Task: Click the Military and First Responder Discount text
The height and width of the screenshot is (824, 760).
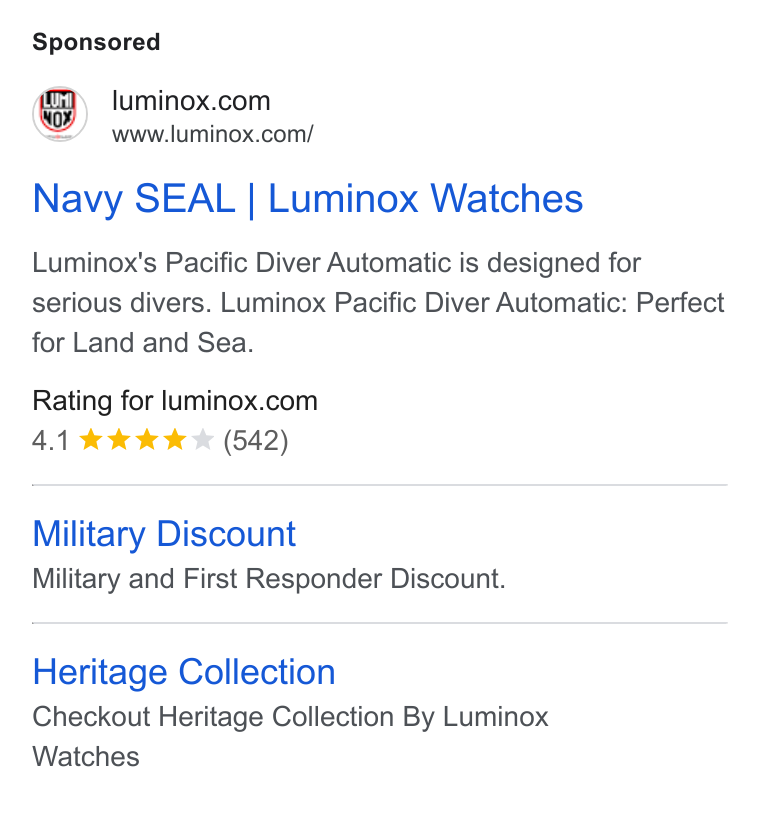Action: coord(269,579)
